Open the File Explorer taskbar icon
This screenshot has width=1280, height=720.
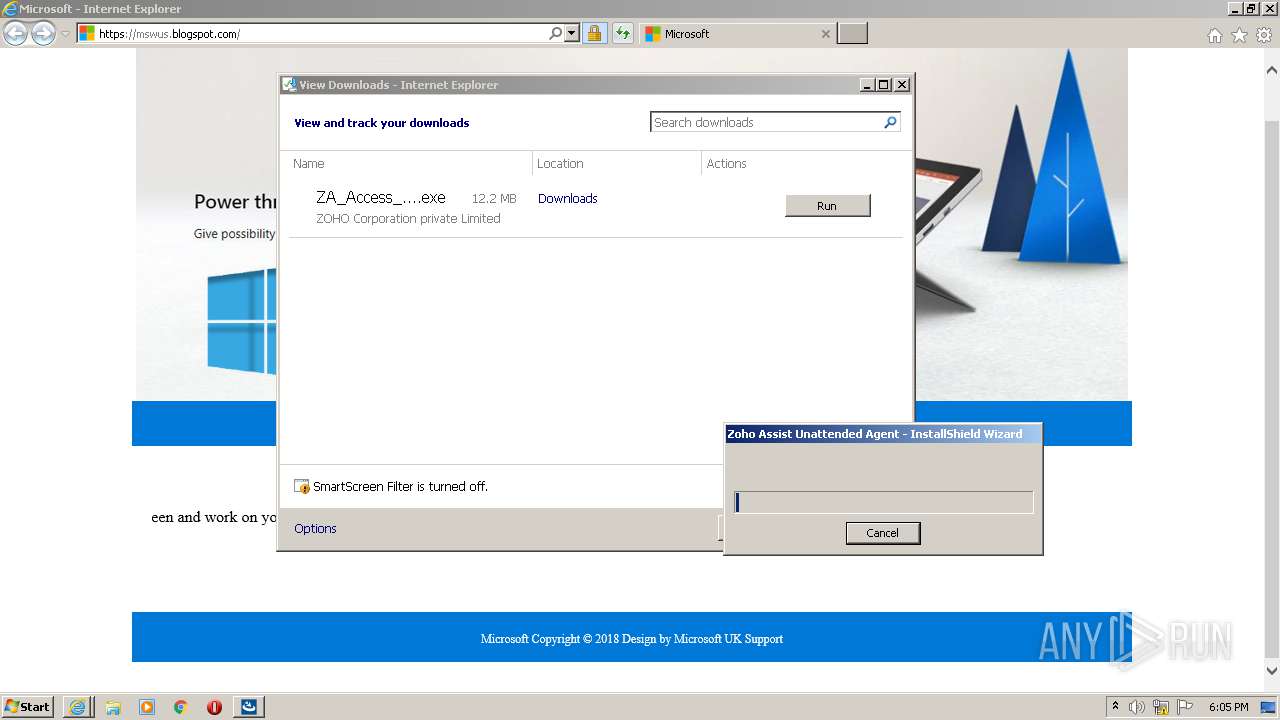(x=113, y=707)
